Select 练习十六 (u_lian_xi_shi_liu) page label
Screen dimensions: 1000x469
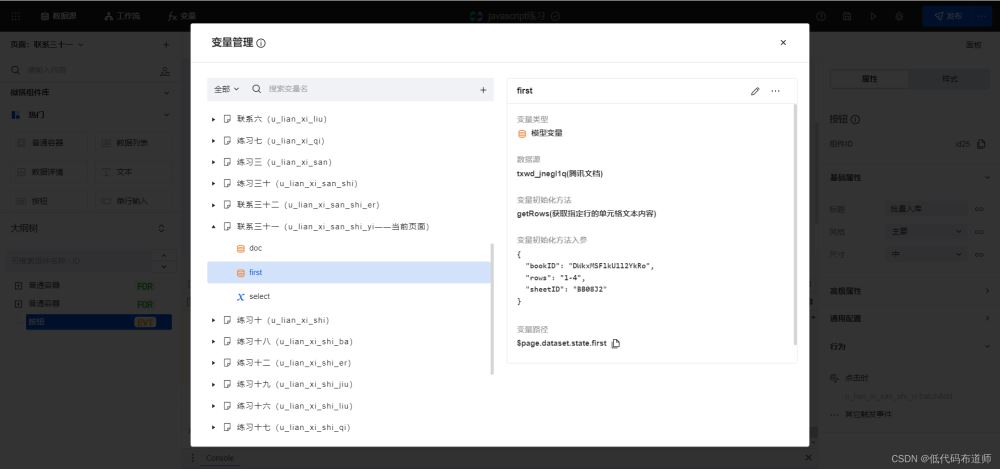tap(295, 406)
